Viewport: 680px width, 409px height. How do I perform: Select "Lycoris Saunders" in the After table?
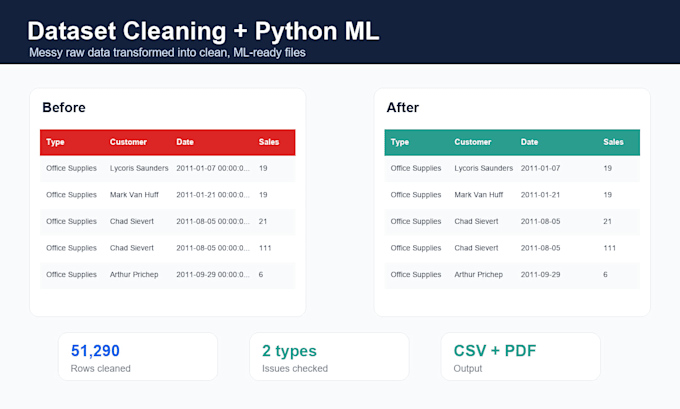coord(484,168)
